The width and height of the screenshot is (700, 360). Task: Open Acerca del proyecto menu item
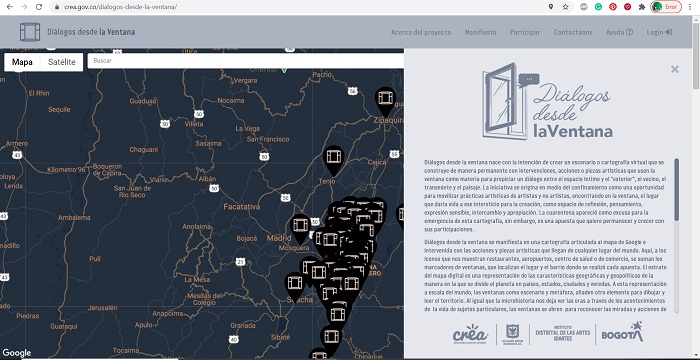pyautogui.click(x=421, y=32)
